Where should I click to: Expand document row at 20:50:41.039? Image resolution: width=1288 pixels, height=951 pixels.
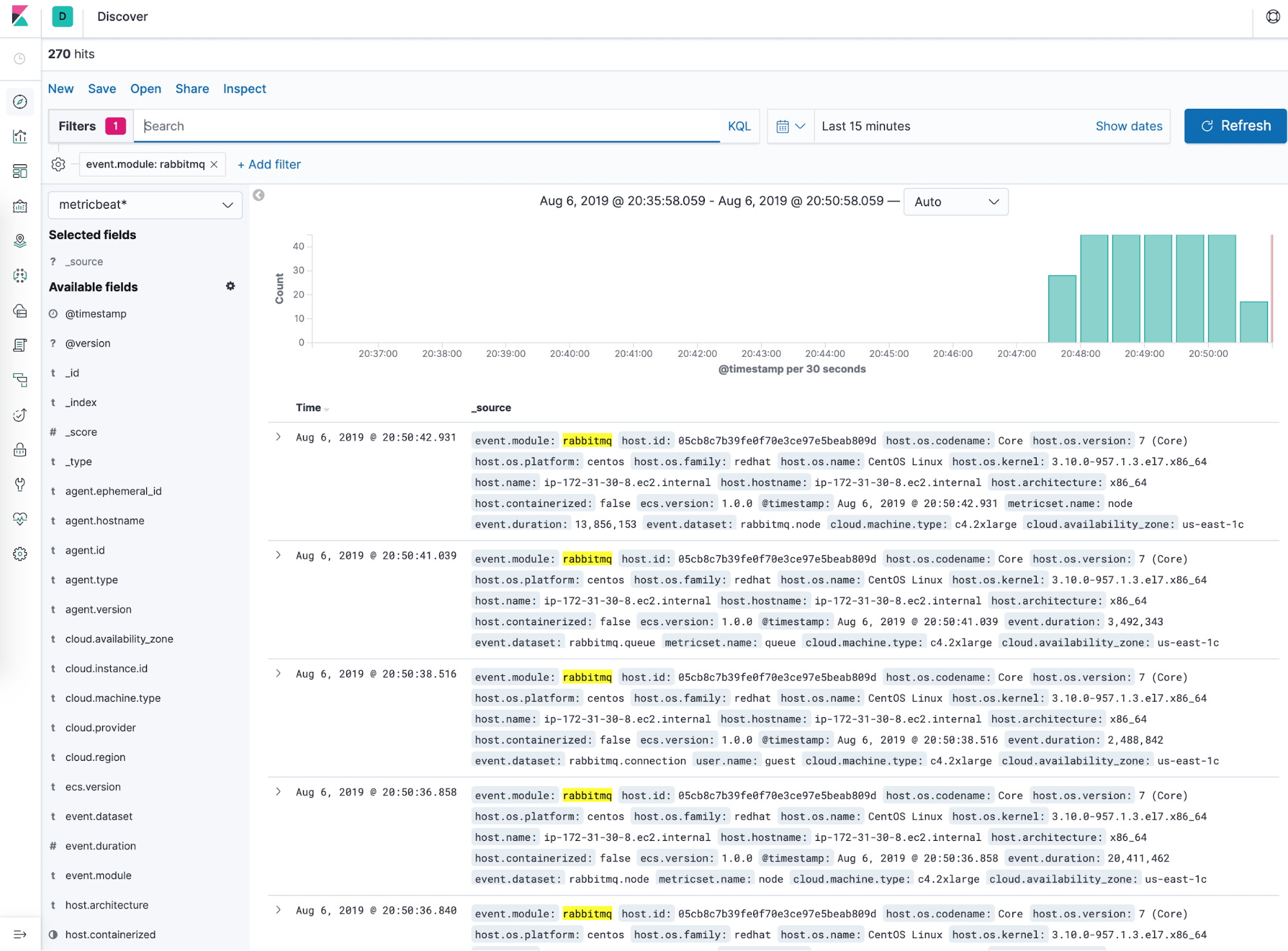pos(278,555)
